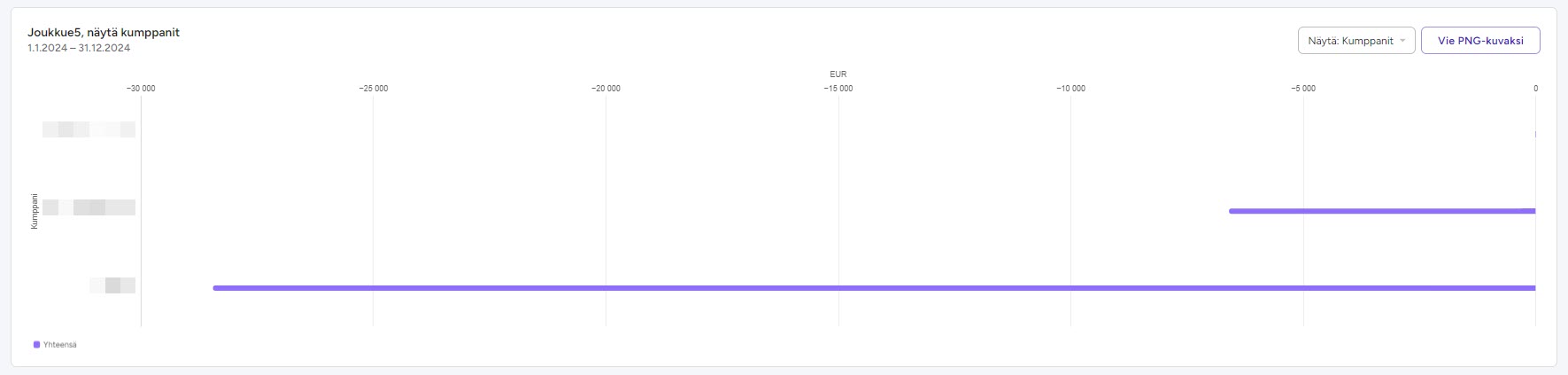Click the date range 1.1.2024 – 31.12.2024
Screen dimensions: 1568x375
tap(79, 48)
